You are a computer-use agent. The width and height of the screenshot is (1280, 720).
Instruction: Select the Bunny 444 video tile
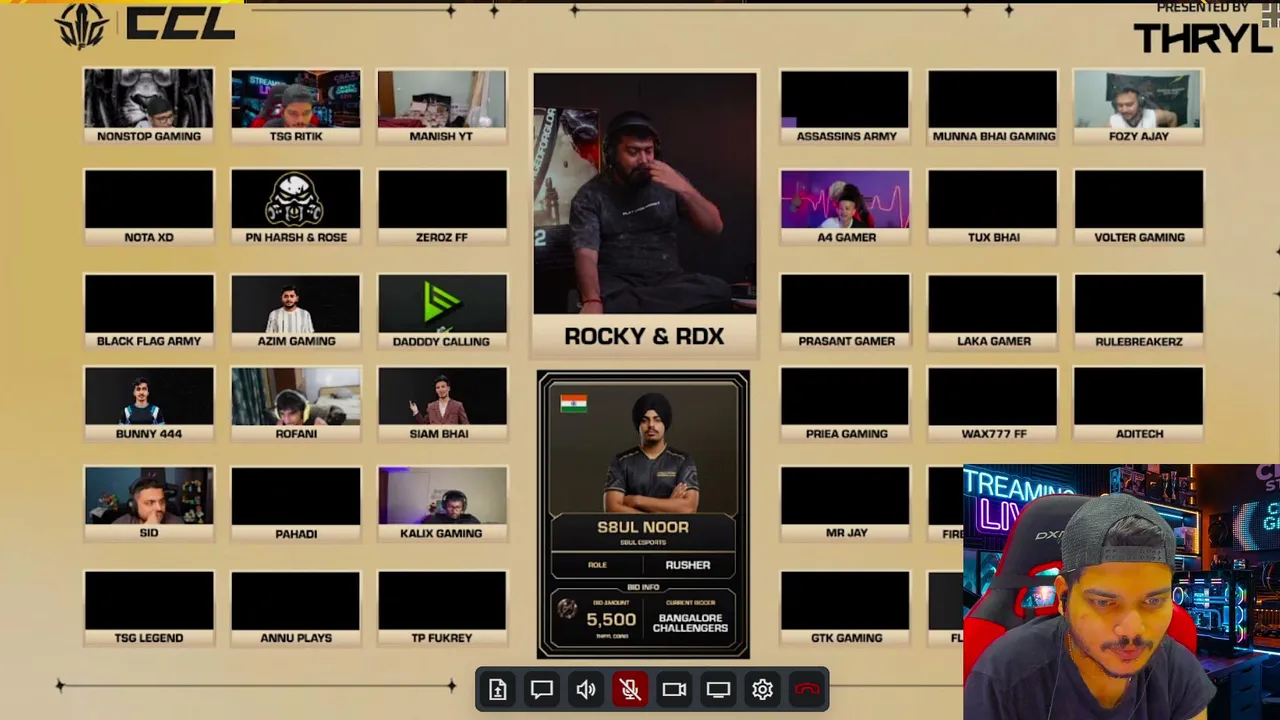point(149,404)
